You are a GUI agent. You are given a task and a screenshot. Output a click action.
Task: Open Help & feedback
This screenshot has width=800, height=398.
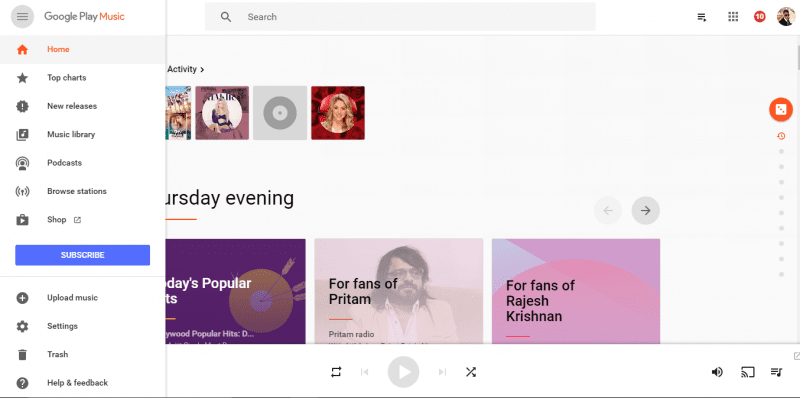coord(83,383)
